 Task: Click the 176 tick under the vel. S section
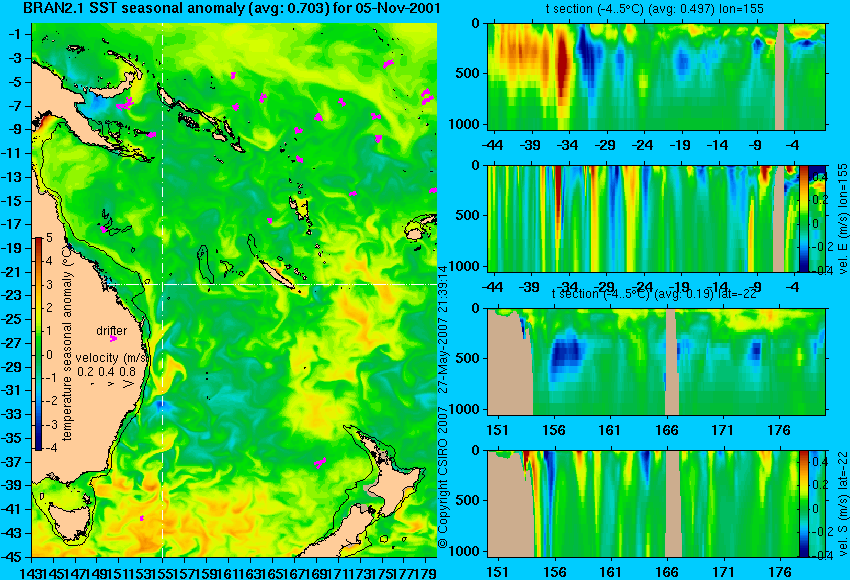779,572
